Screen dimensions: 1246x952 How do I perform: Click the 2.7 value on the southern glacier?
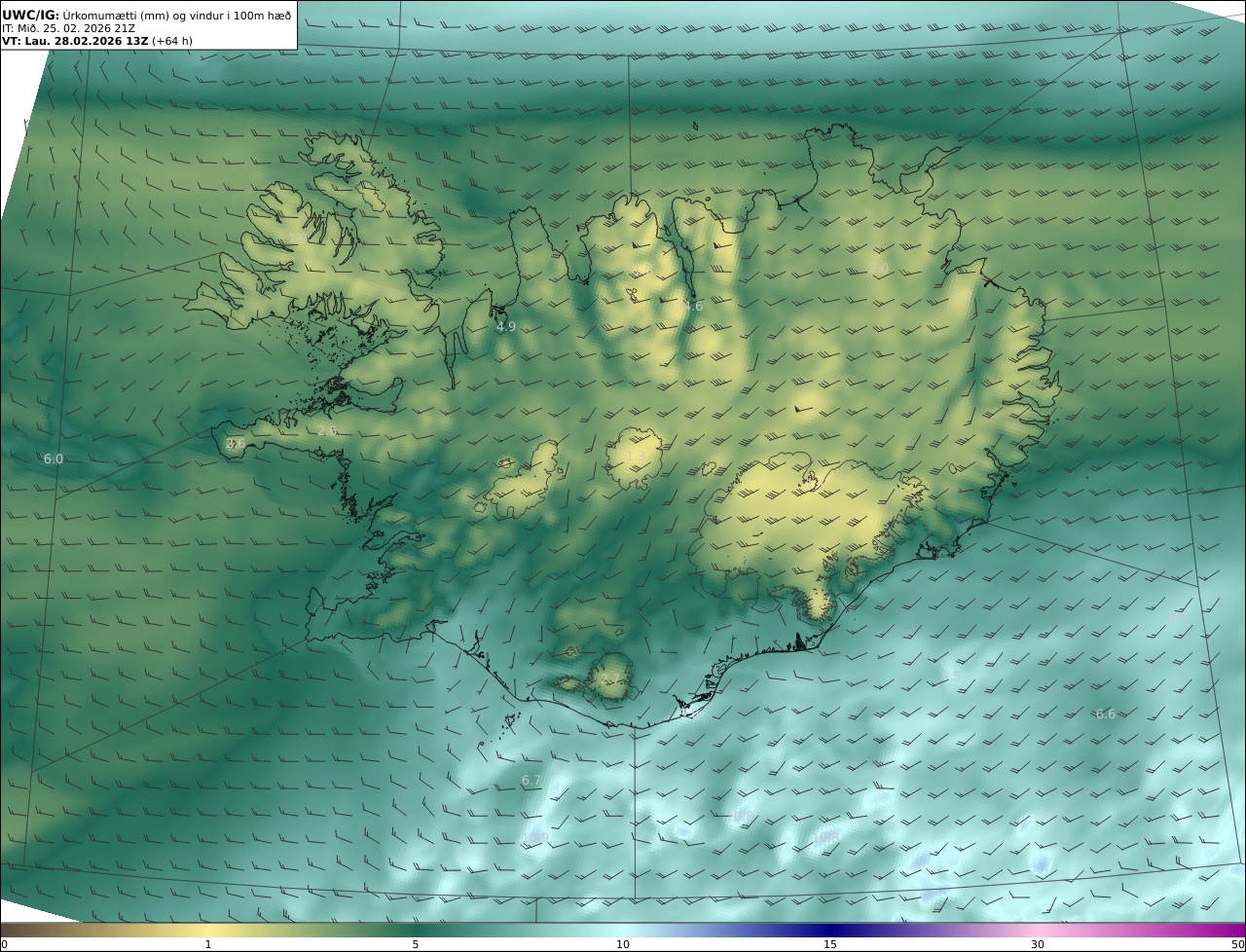pyautogui.click(x=610, y=678)
